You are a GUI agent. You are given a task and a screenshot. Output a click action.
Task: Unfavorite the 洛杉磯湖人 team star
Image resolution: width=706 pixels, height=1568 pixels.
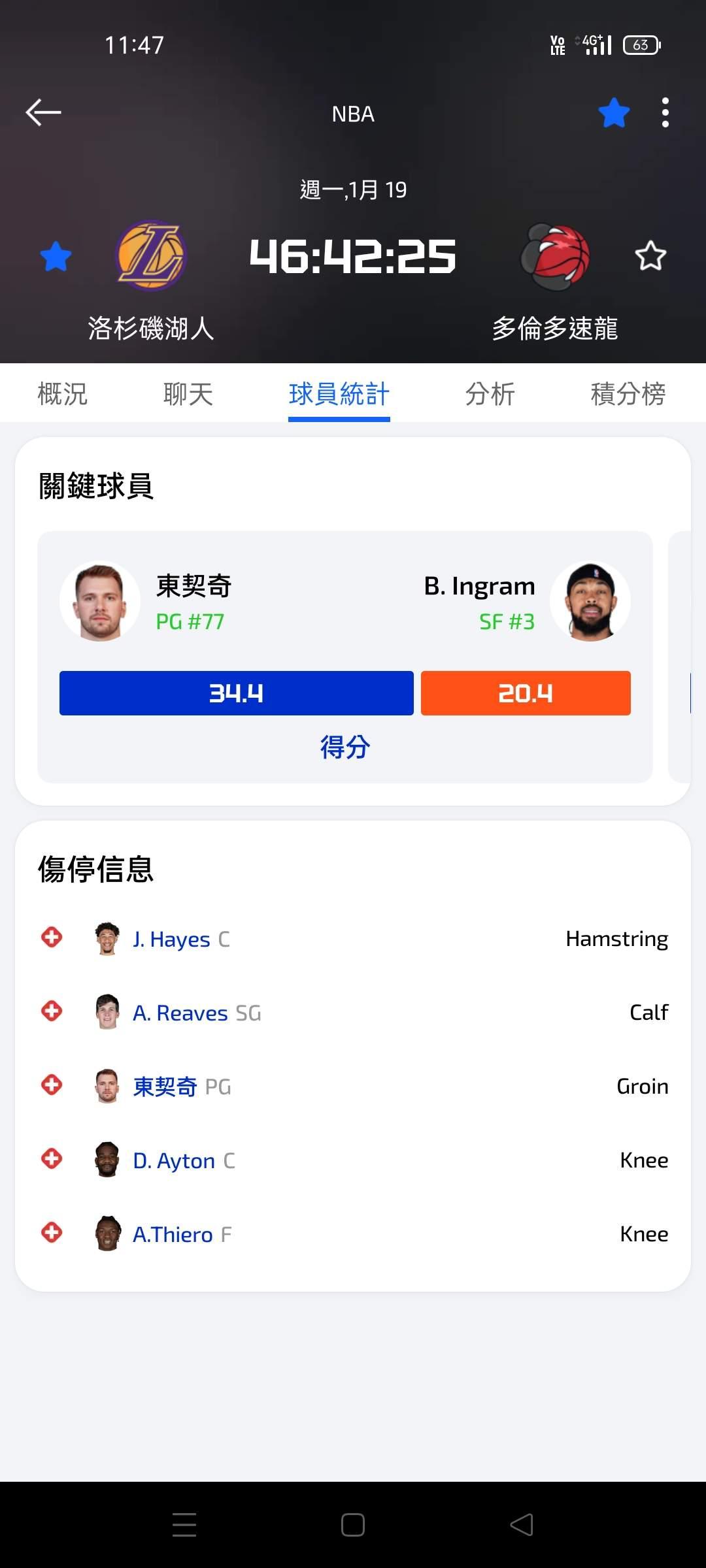(x=56, y=256)
